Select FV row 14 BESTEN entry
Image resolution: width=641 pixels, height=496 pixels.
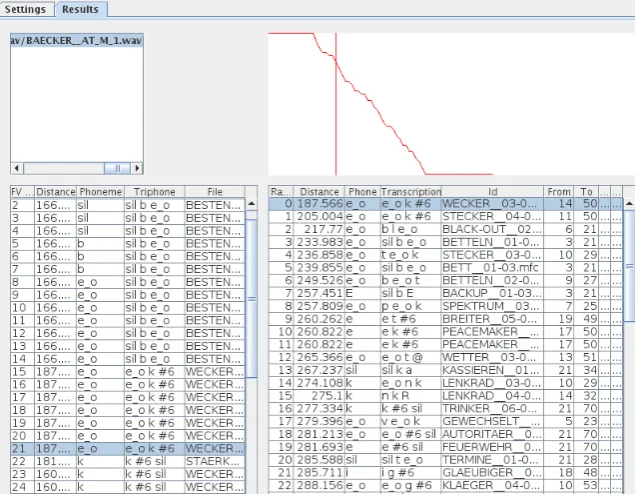pyautogui.click(x=128, y=359)
